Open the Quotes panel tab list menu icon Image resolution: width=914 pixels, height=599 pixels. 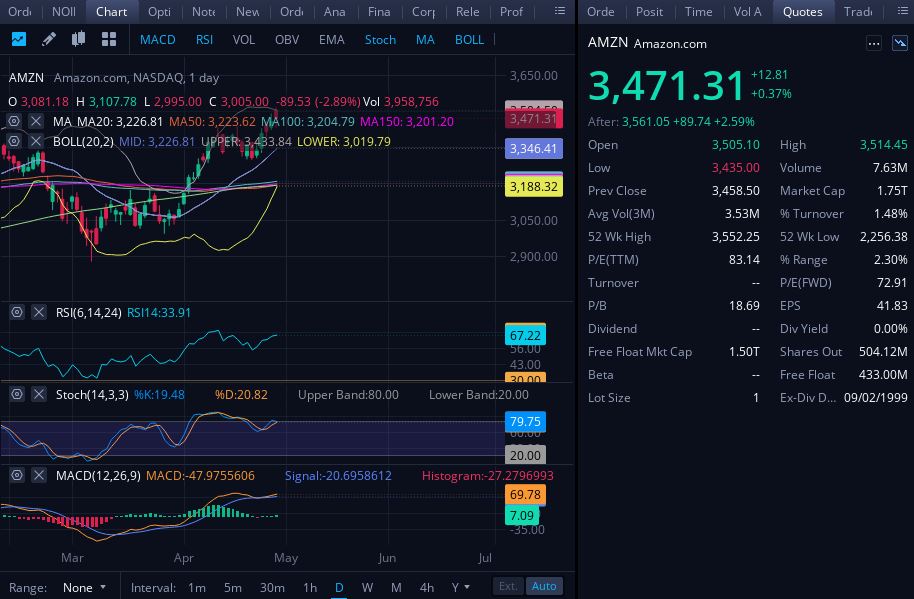pos(902,11)
